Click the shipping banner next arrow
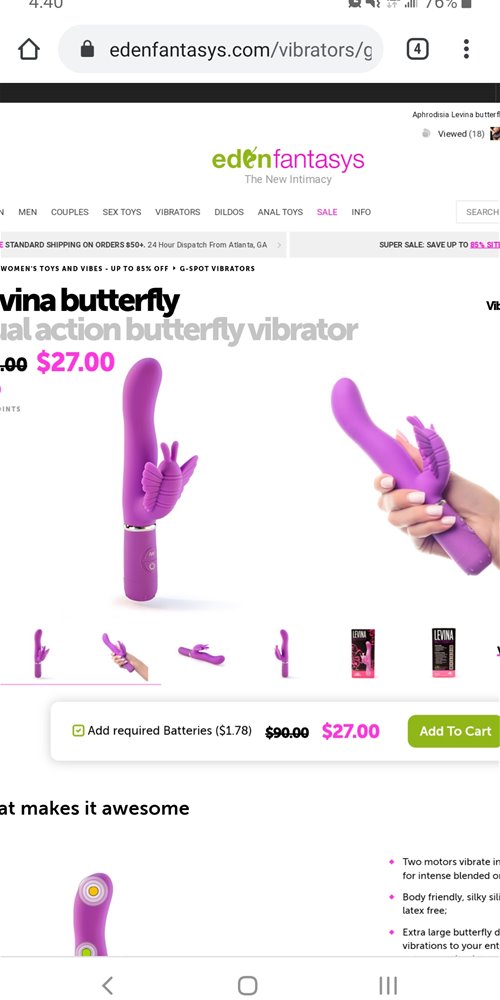This screenshot has height=1000, width=500. [x=279, y=245]
